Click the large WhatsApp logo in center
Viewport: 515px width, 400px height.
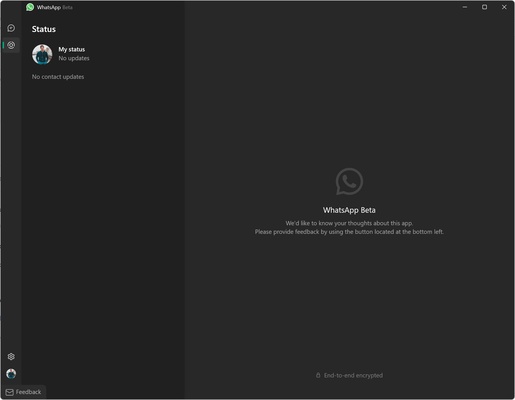click(349, 181)
